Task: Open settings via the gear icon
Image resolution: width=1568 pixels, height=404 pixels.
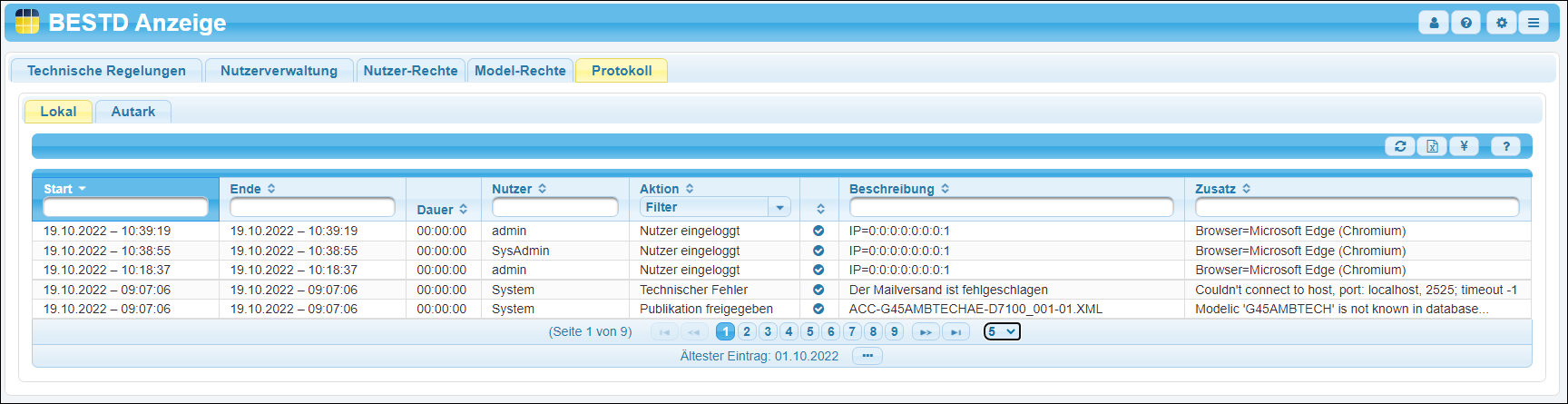Action: [x=1502, y=23]
